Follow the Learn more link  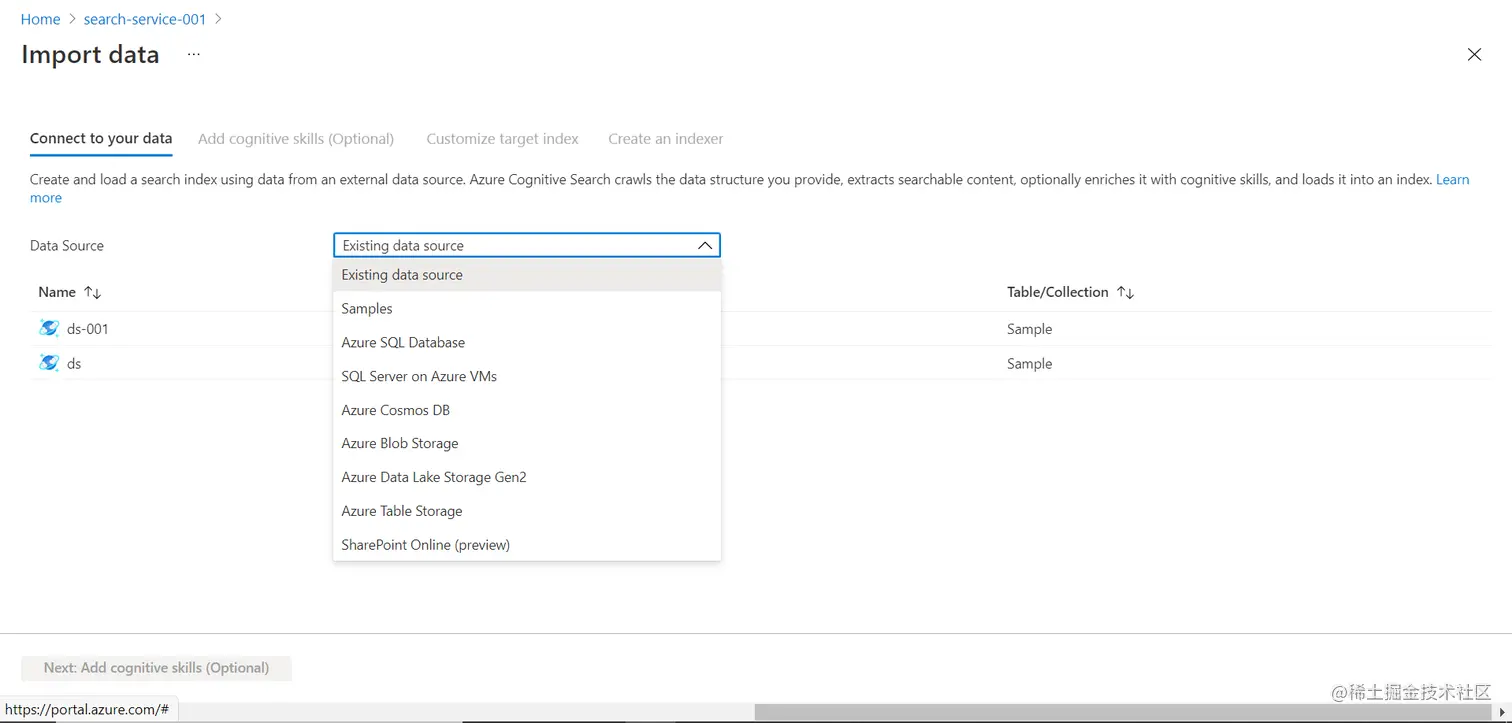pyautogui.click(x=1452, y=180)
